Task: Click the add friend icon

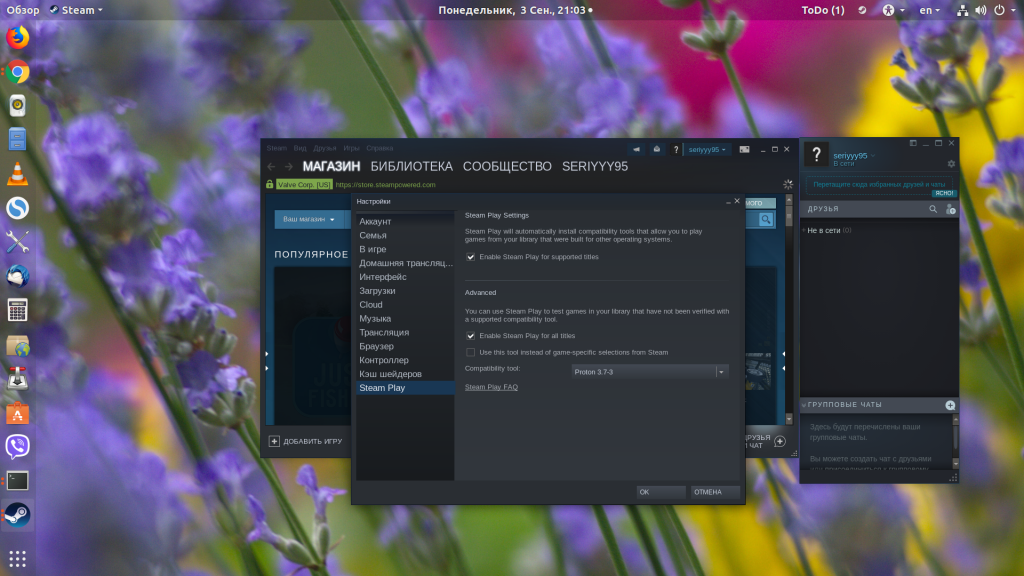Action: coord(950,209)
